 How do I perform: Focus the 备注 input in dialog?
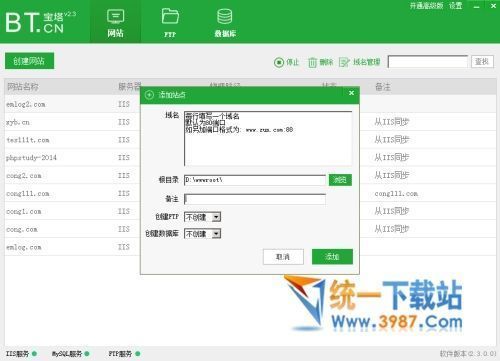[255, 199]
